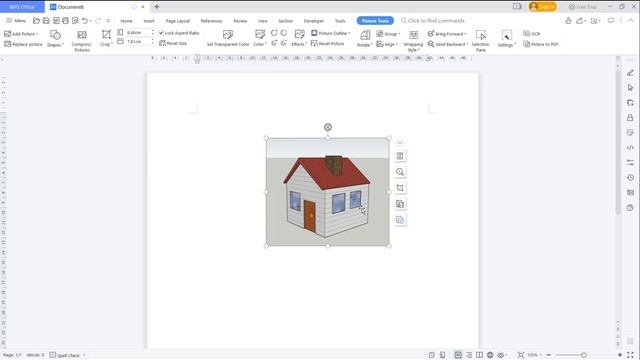
Task: Click the zoom slider handle
Action: (584, 355)
